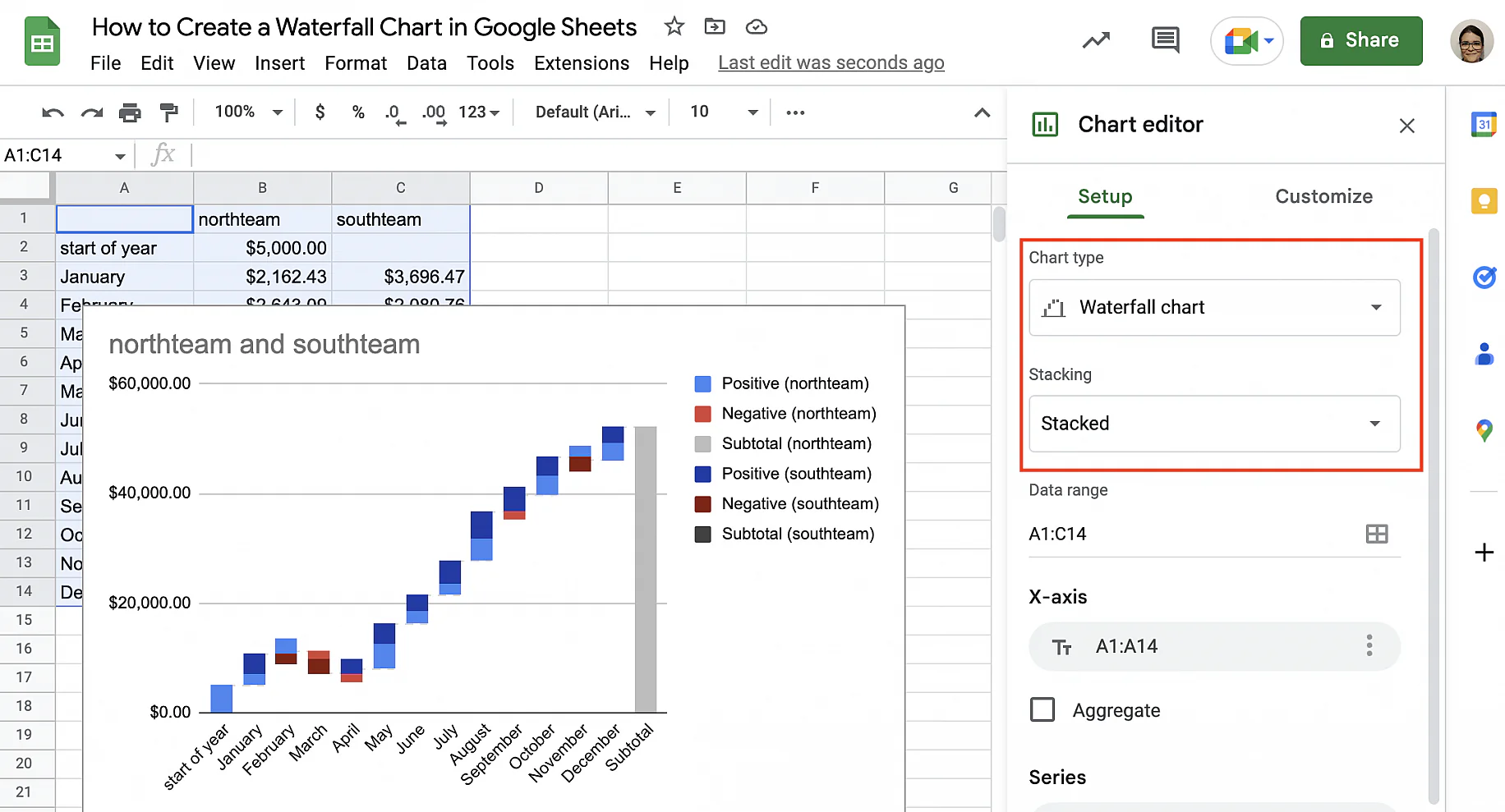
Task: Open the Chart type dropdown
Action: click(1214, 307)
